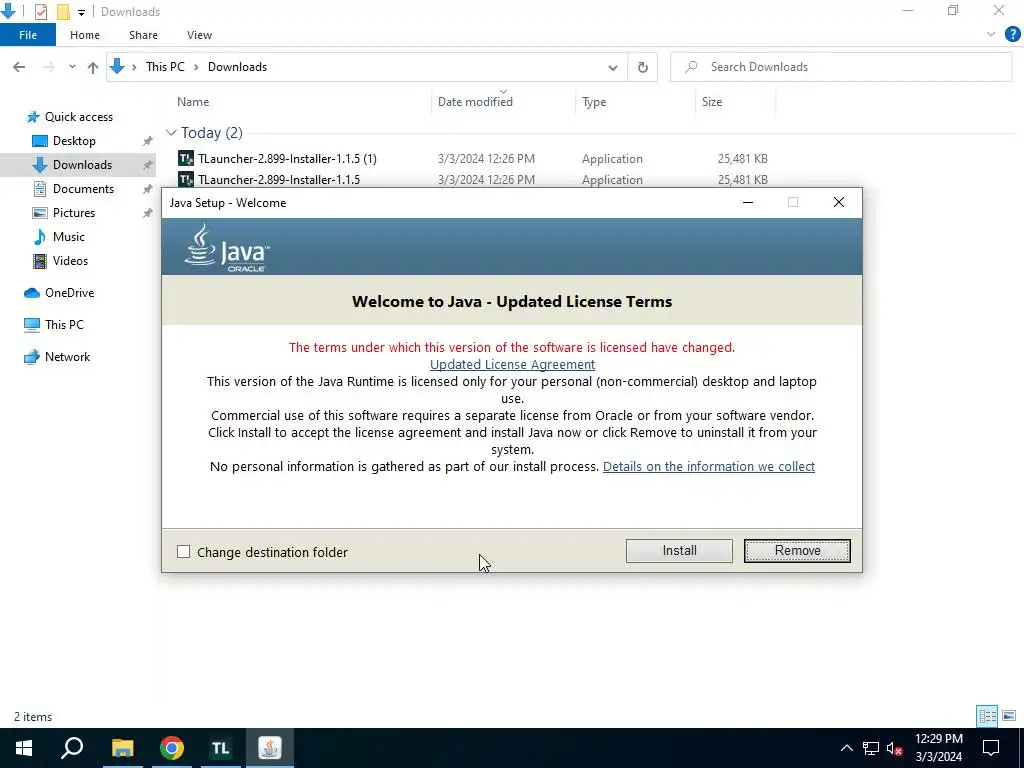Go forward with the Explorer forward arrow
The image size is (1024, 768).
tap(48, 67)
